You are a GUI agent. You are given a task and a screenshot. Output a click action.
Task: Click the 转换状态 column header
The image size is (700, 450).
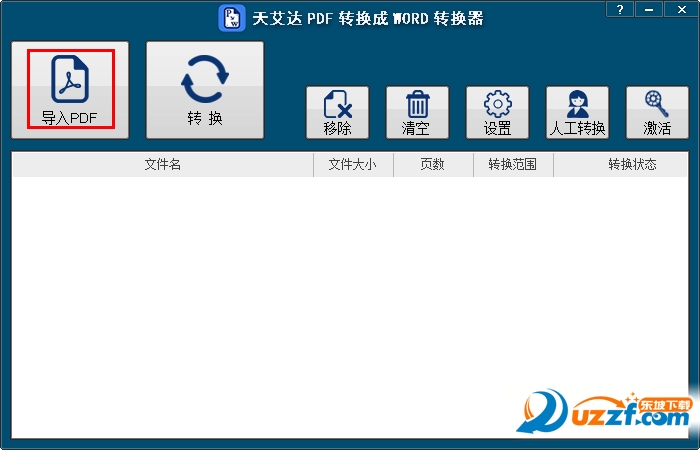coord(621,165)
